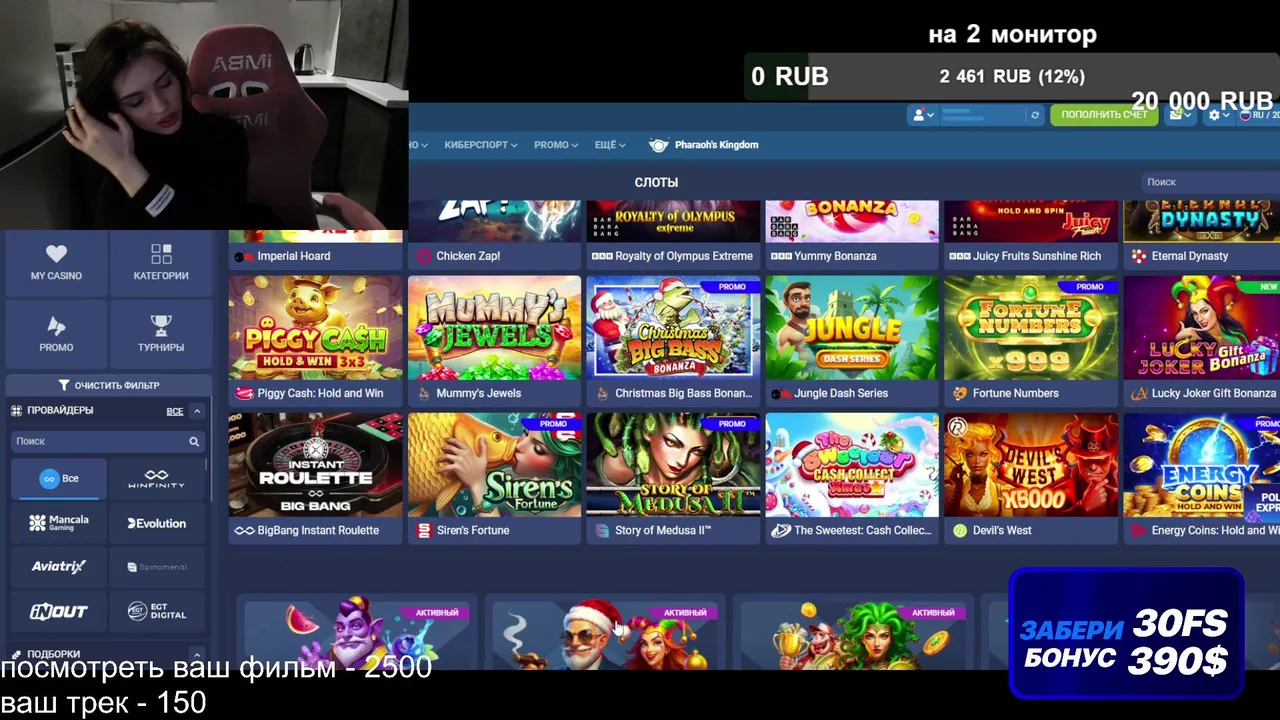Focus the slots Поиск search field
The image size is (1280, 720).
[x=1211, y=182]
